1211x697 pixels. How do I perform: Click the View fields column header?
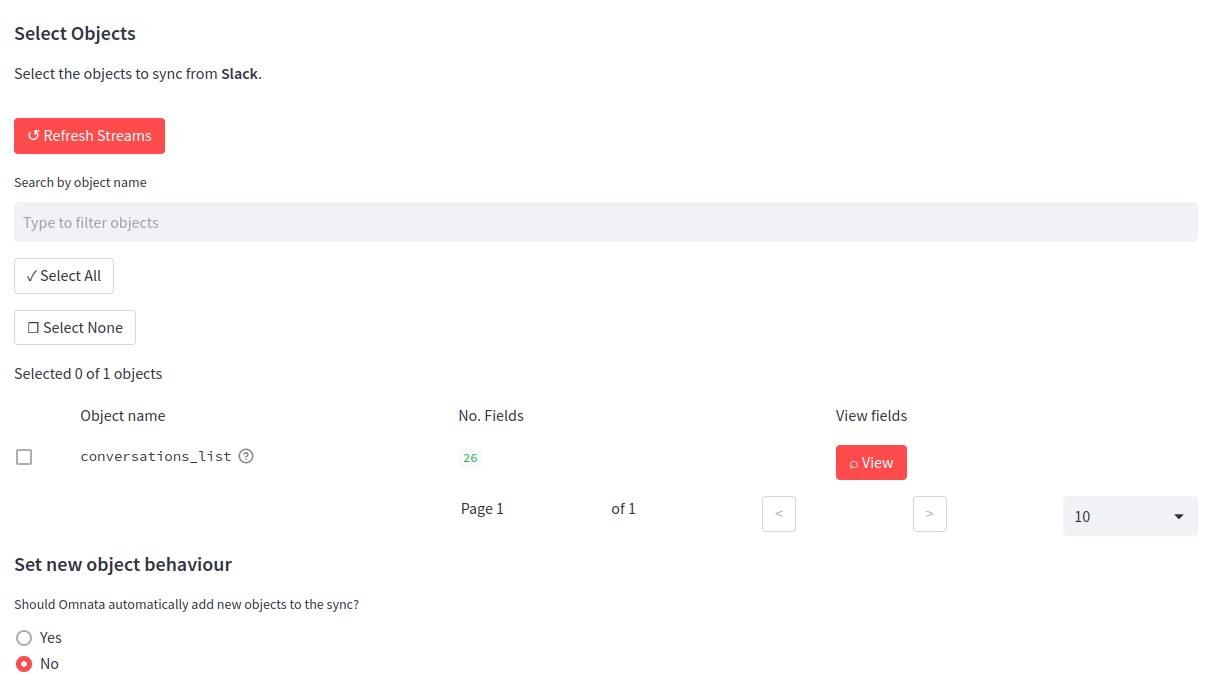(x=871, y=416)
